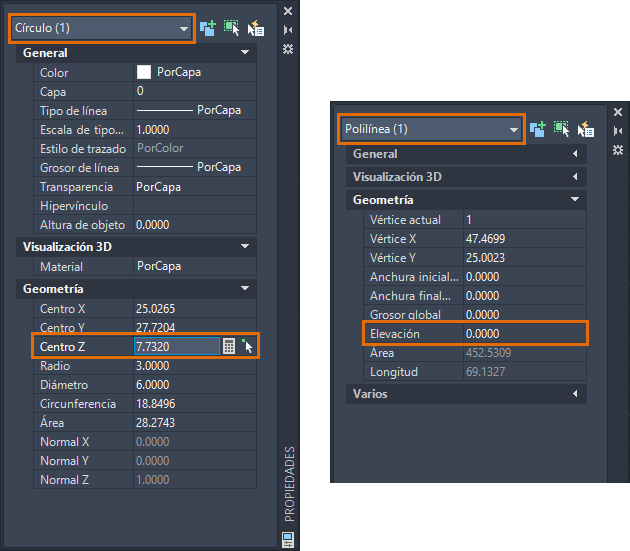The image size is (630, 551).
Task: Toggle PICKADD value icon in Polilínea palette
Action: pos(538,129)
